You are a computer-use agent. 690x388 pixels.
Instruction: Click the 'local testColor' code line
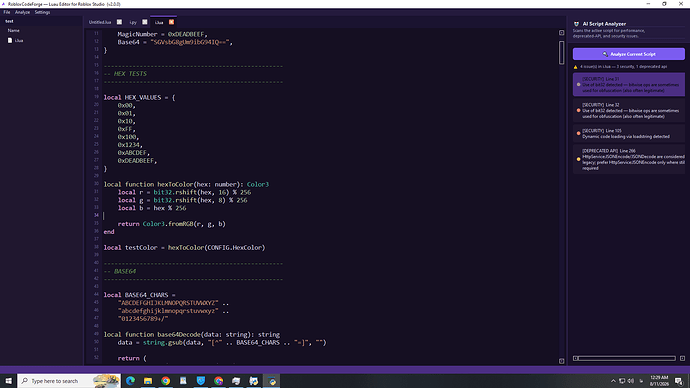[184, 248]
